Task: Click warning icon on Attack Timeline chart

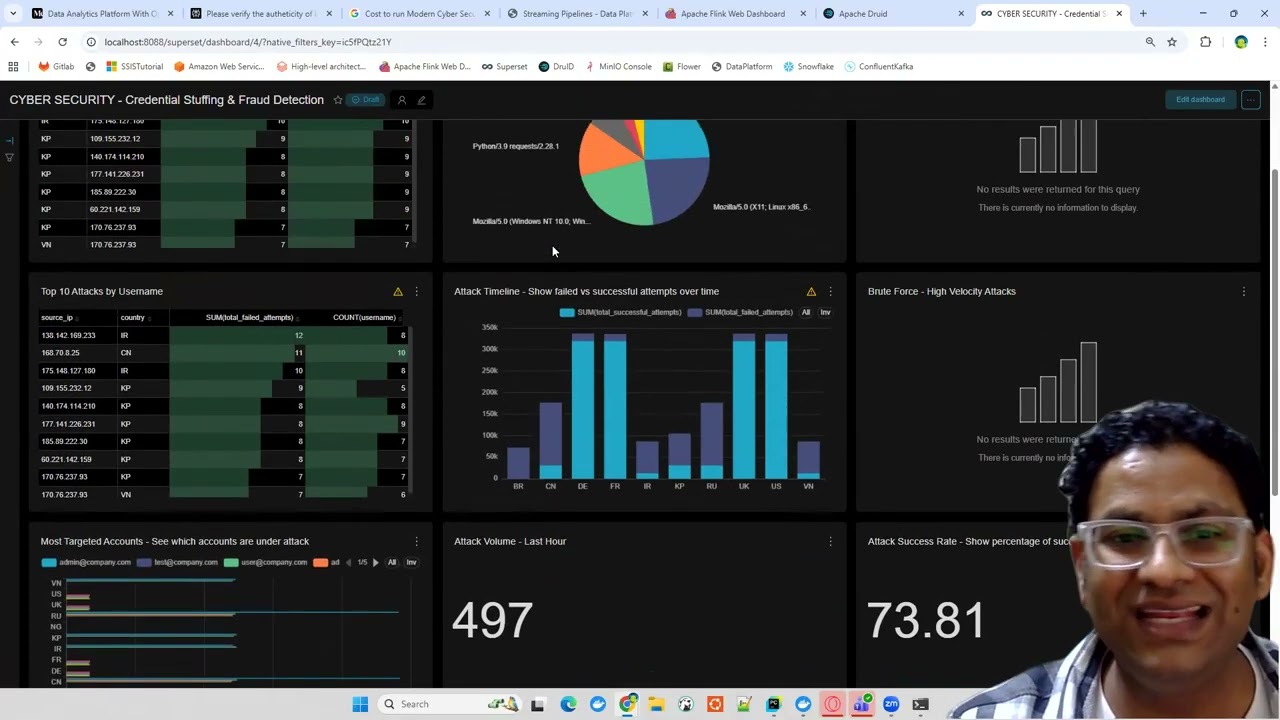Action: 811,291
